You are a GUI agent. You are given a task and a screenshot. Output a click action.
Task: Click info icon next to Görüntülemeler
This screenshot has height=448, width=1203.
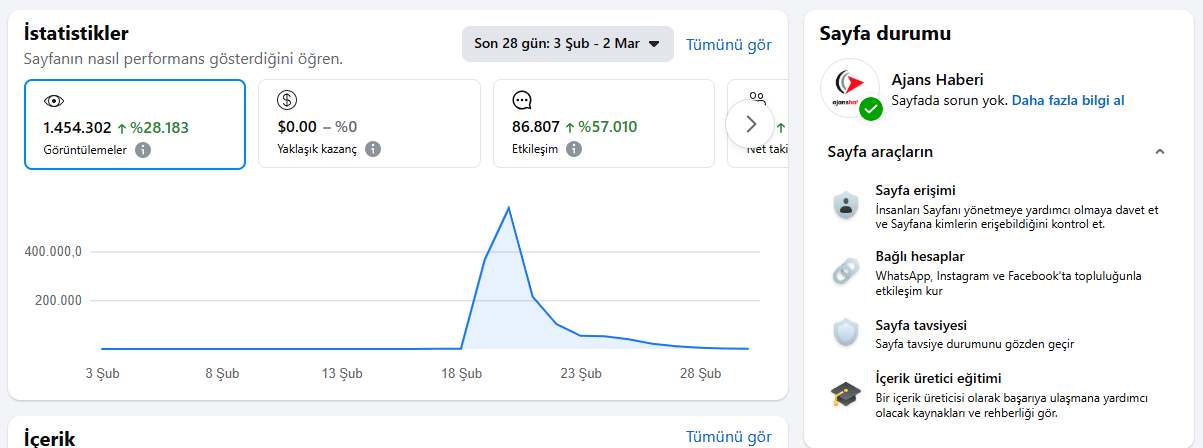pyautogui.click(x=143, y=150)
